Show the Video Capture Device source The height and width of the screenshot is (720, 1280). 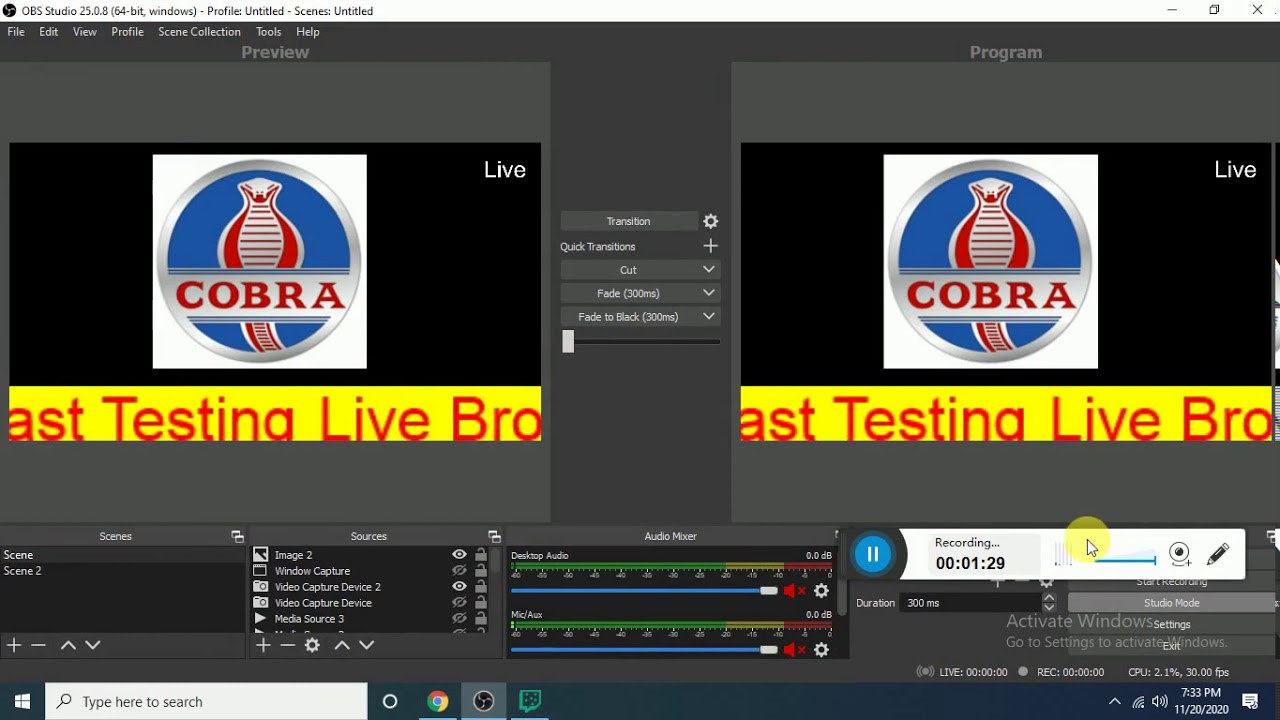coord(459,603)
